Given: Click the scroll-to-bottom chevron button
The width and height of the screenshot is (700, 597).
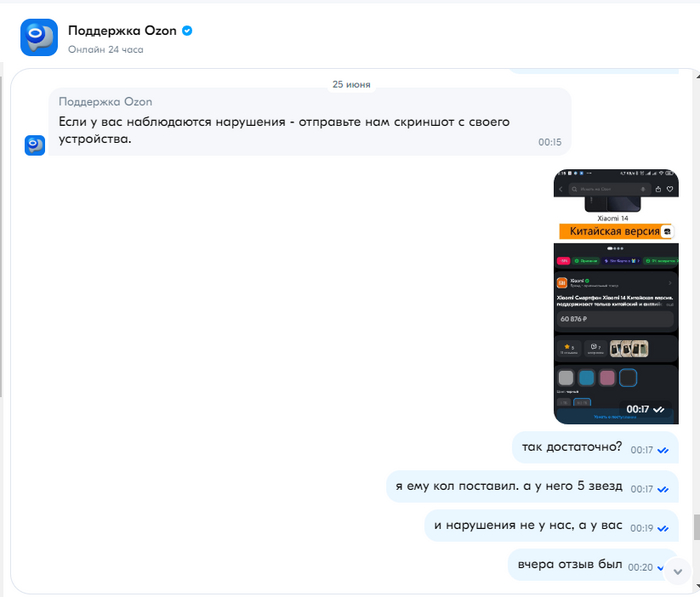Looking at the screenshot, I should [678, 572].
